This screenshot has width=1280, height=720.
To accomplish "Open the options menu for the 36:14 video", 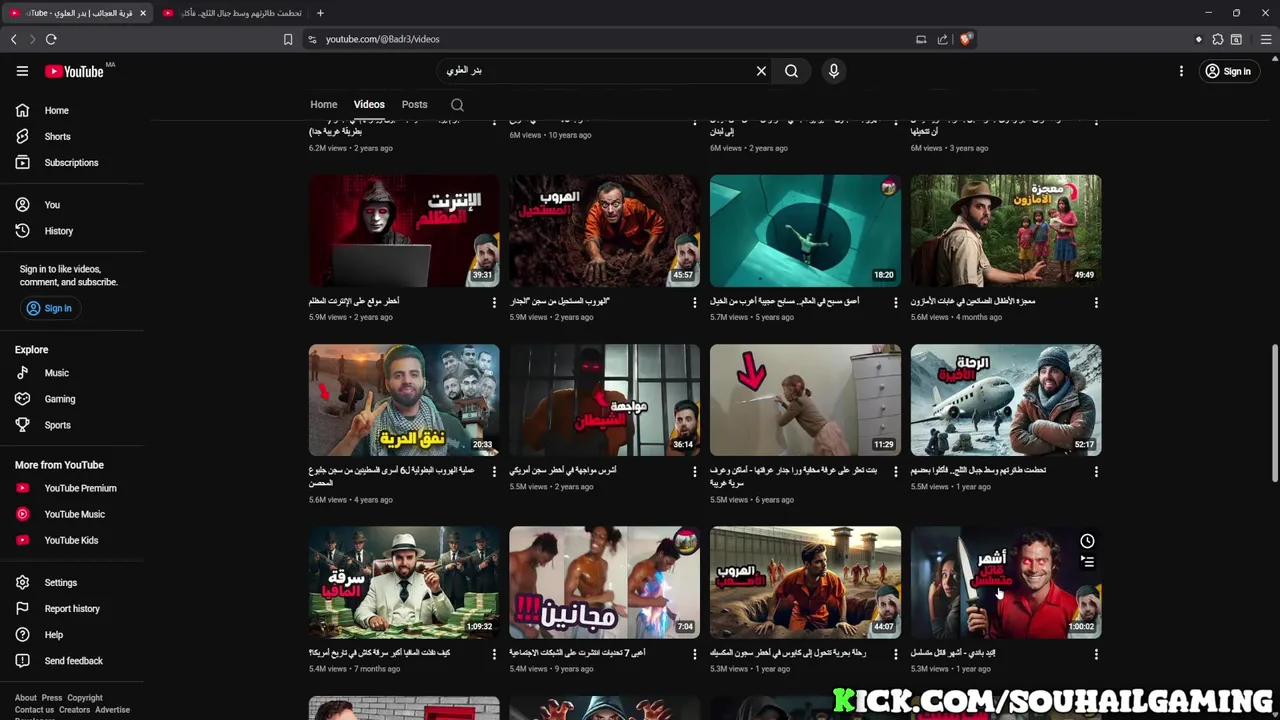I will click(695, 471).
